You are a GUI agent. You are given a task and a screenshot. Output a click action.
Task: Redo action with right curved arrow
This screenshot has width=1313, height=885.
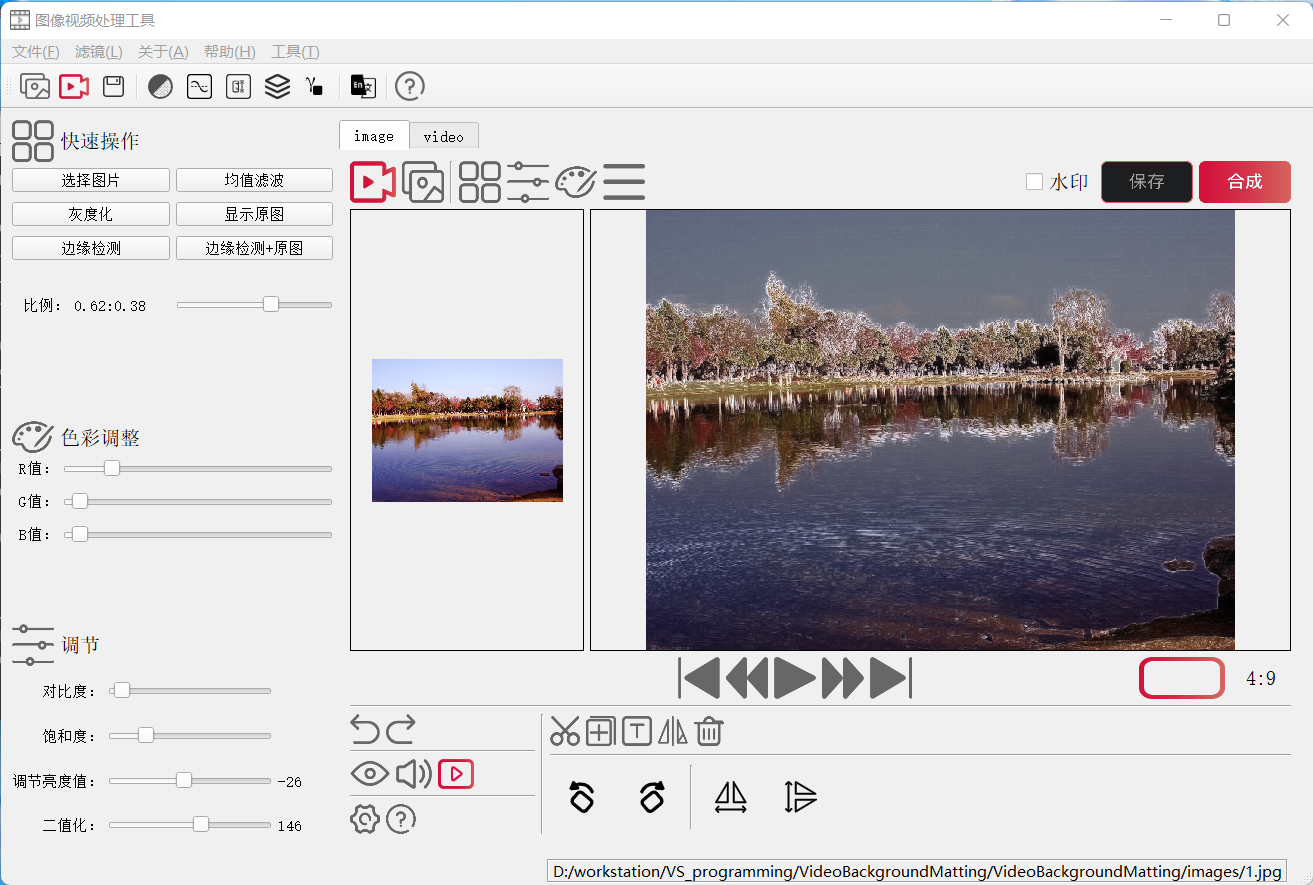coord(401,730)
